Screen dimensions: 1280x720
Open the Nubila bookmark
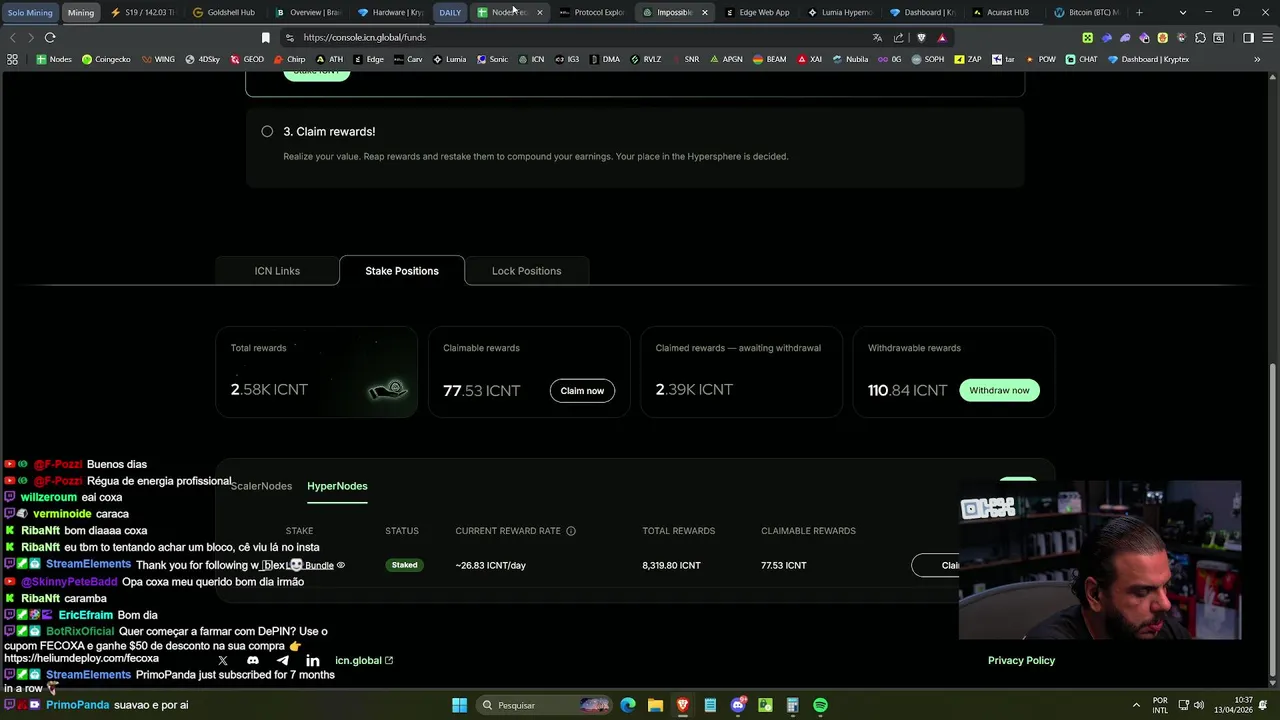pos(850,59)
